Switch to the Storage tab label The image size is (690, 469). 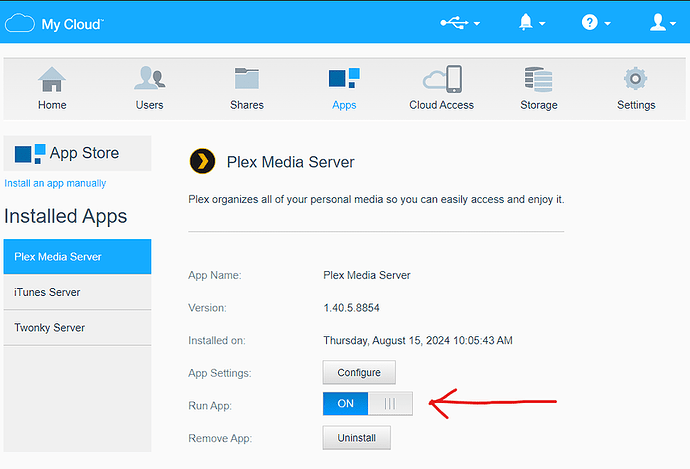[539, 106]
